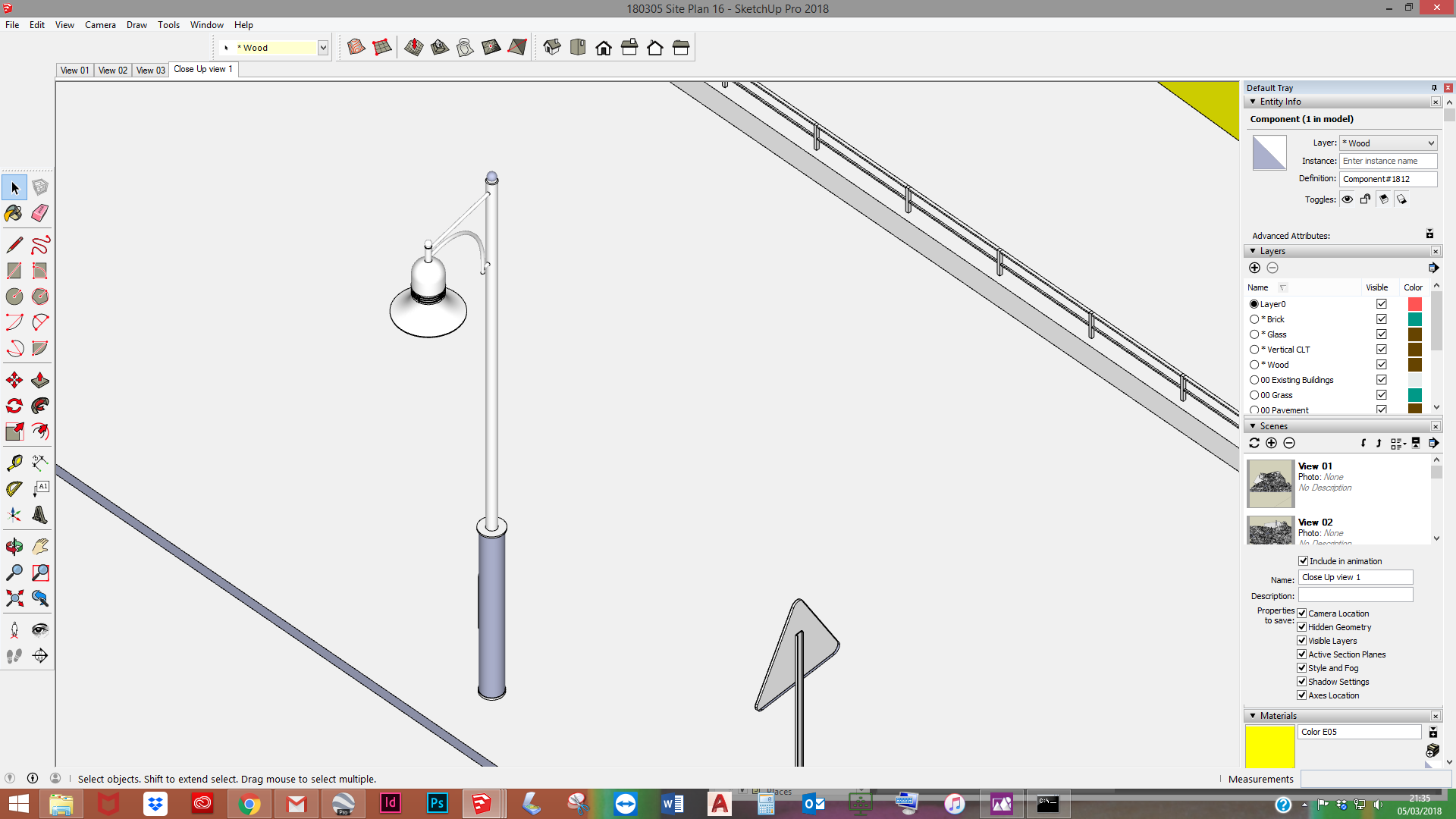The width and height of the screenshot is (1456, 819).
Task: Select the Eraser tool
Action: coord(40,213)
